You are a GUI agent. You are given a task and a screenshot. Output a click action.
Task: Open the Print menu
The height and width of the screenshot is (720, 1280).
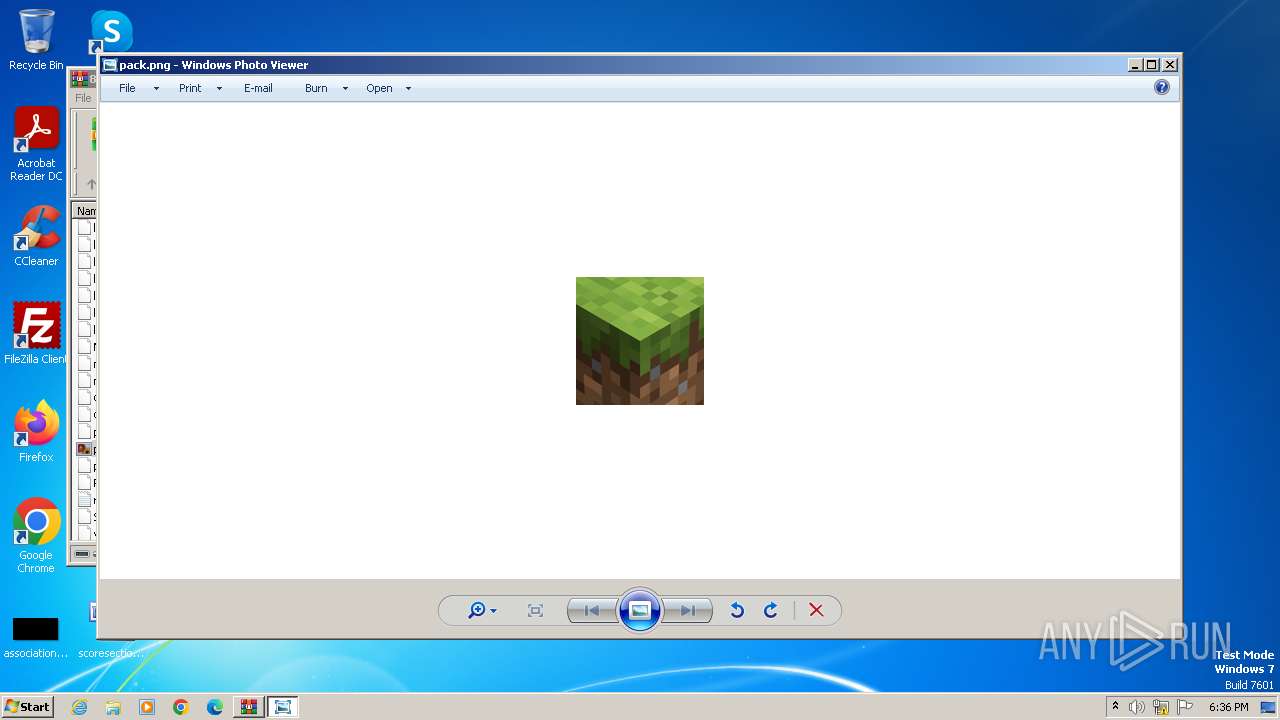[190, 88]
